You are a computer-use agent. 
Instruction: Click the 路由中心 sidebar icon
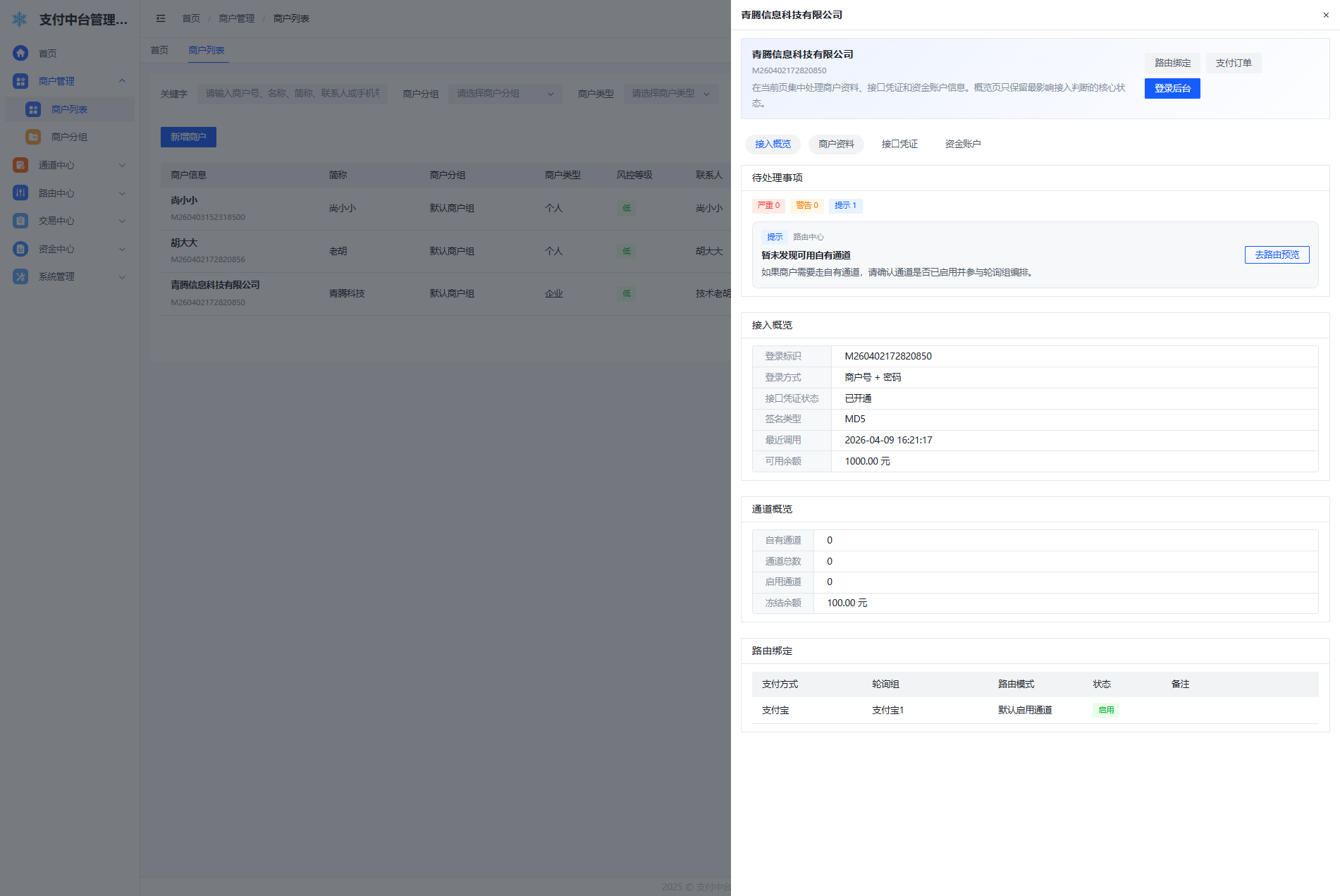(20, 192)
